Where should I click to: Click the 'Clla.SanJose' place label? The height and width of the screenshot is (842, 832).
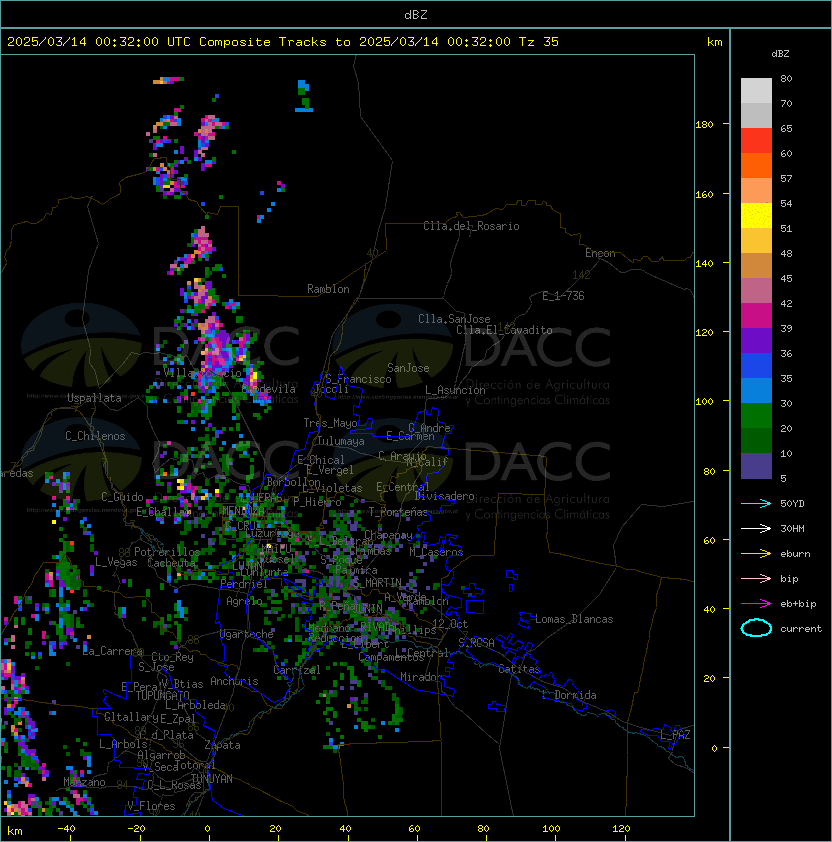pyautogui.click(x=454, y=319)
